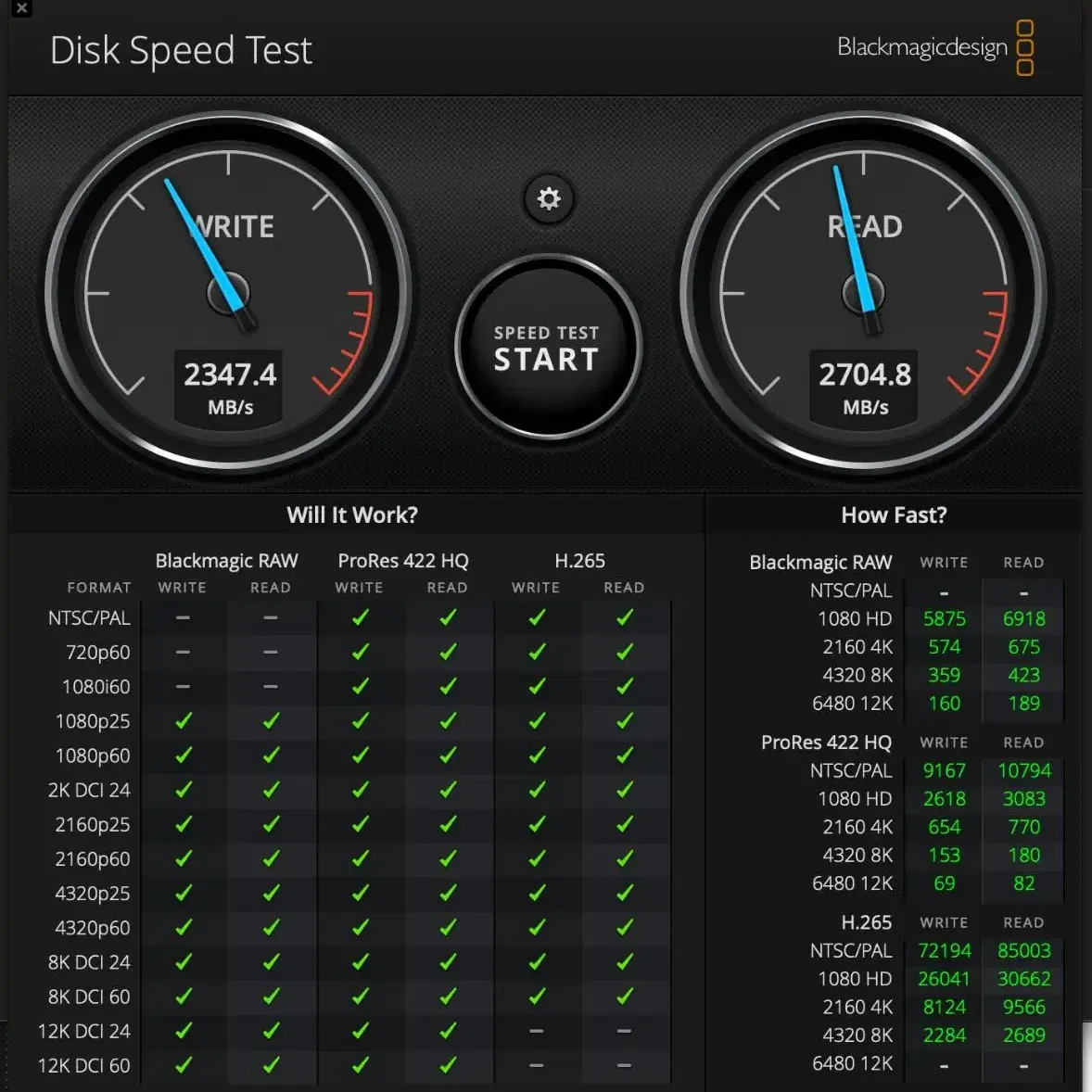Click H.265 read dash for 12K DCI 60
The width and height of the screenshot is (1092, 1092).
tap(624, 1065)
